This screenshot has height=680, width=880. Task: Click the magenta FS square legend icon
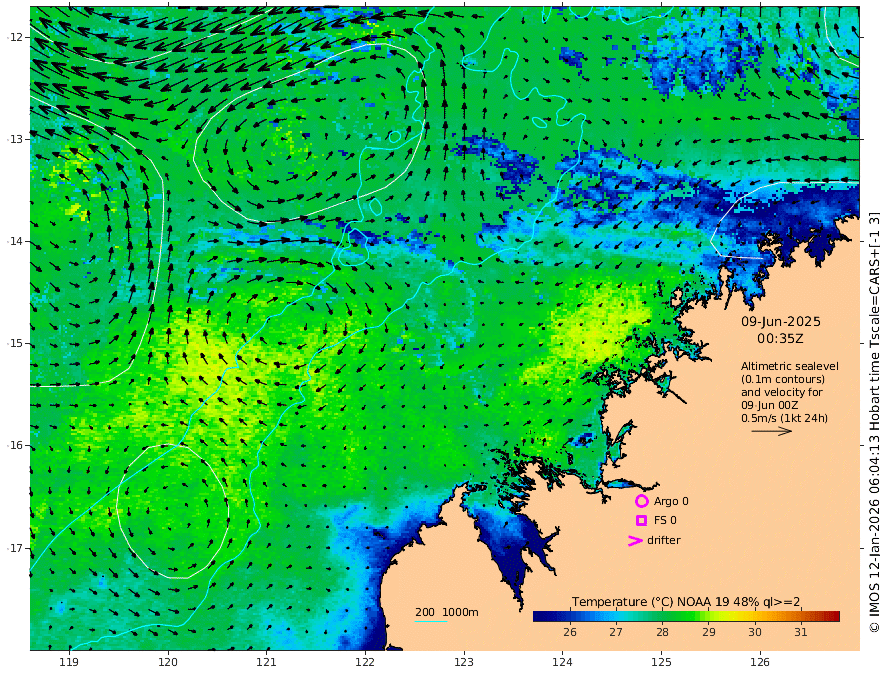[x=641, y=521]
